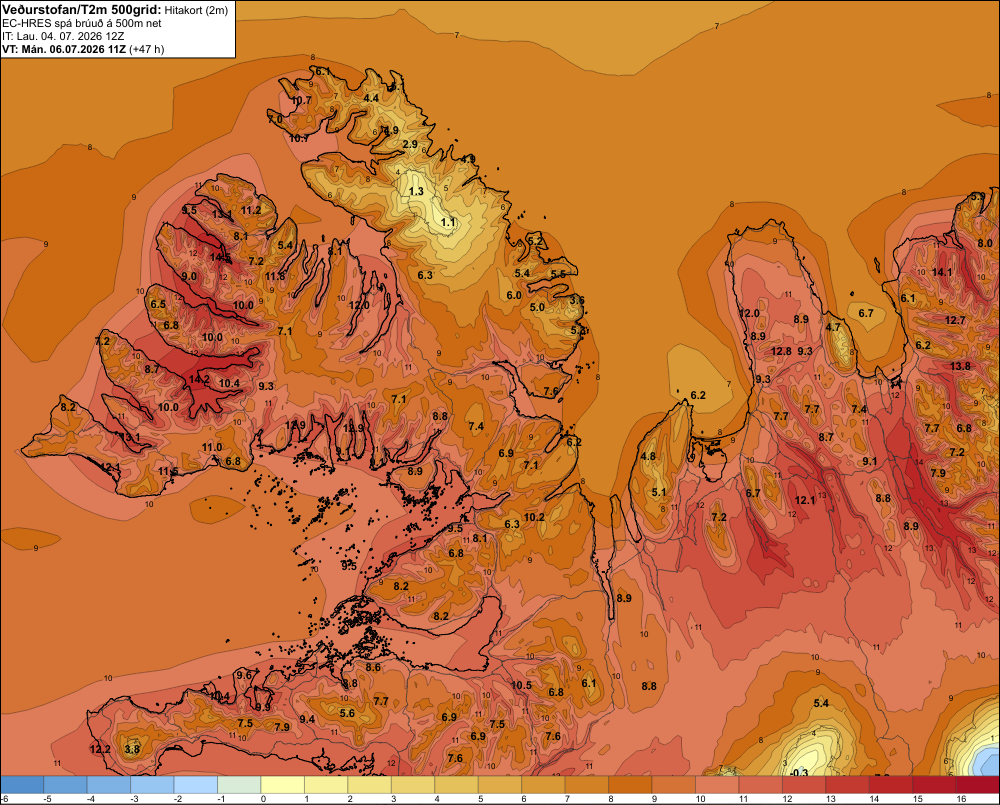Click the legend color cell between -1 and 0
1000x805 pixels.
point(239,785)
